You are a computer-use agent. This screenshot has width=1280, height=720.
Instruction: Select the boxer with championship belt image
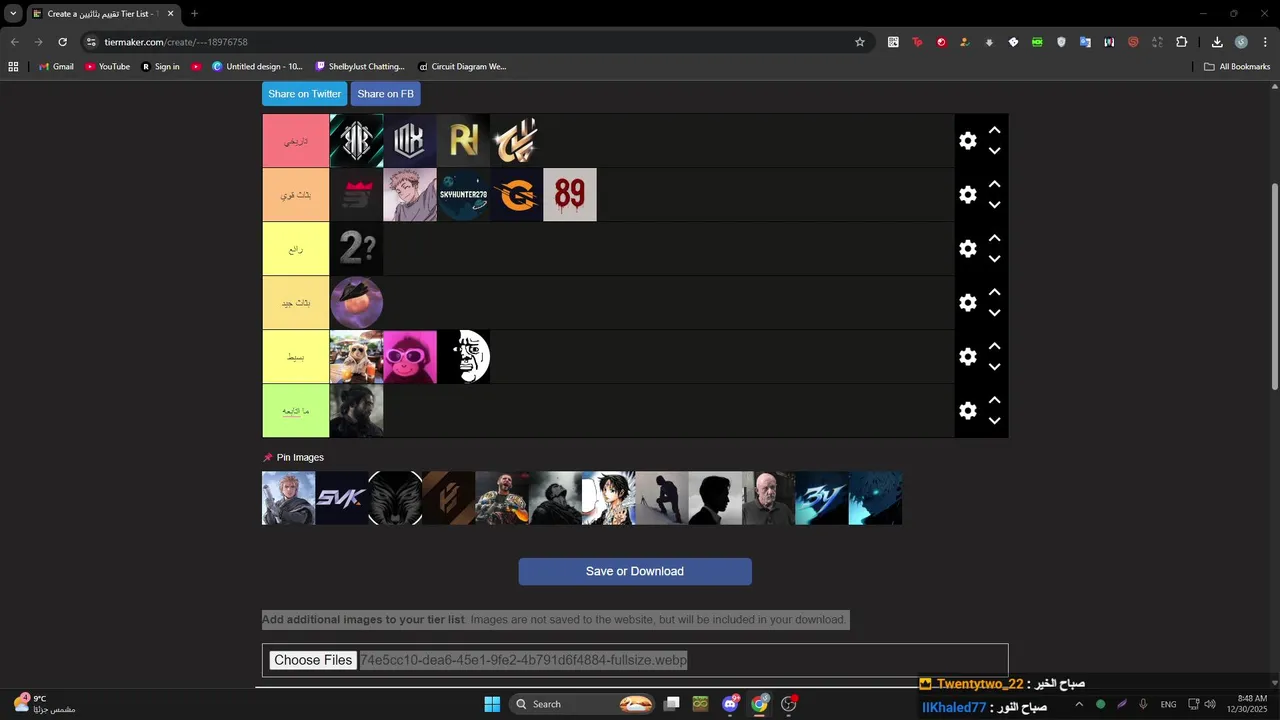[502, 498]
